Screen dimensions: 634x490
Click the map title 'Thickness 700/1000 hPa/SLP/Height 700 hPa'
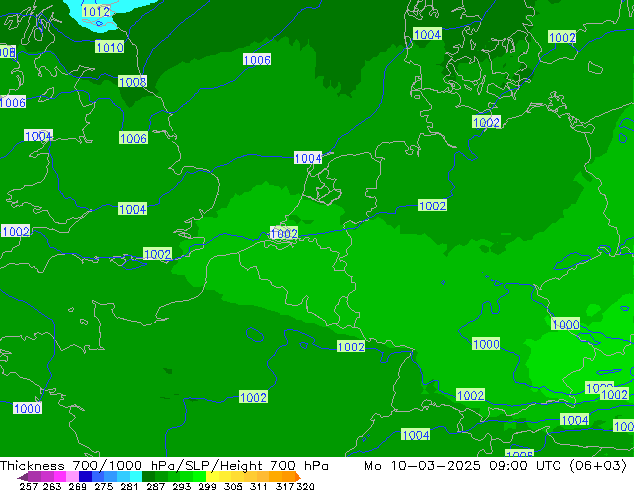coord(164,466)
